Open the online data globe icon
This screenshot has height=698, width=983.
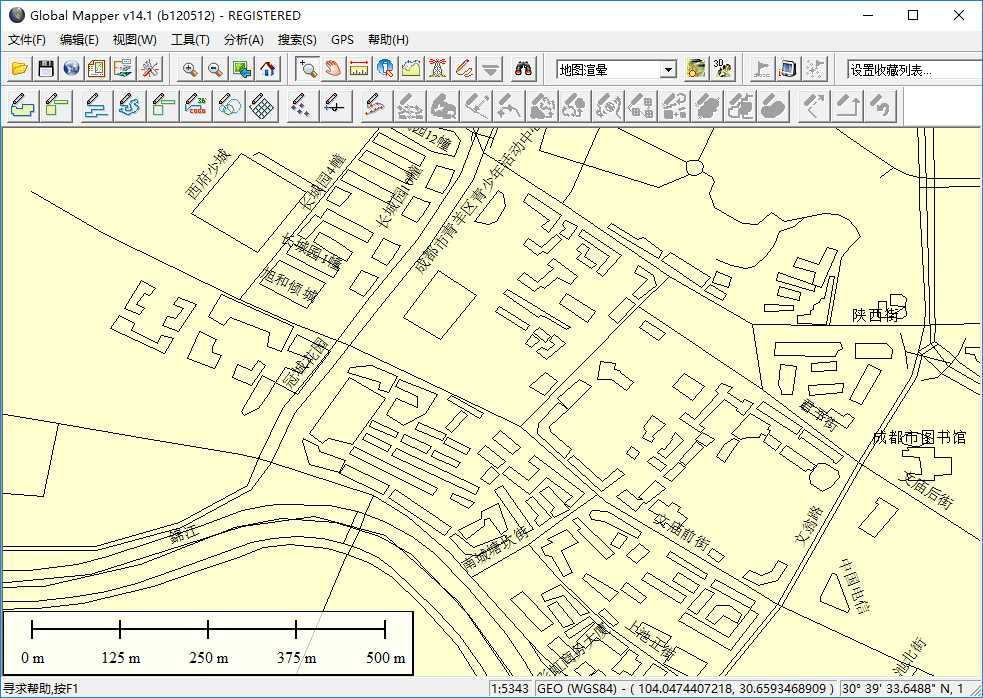pos(71,68)
